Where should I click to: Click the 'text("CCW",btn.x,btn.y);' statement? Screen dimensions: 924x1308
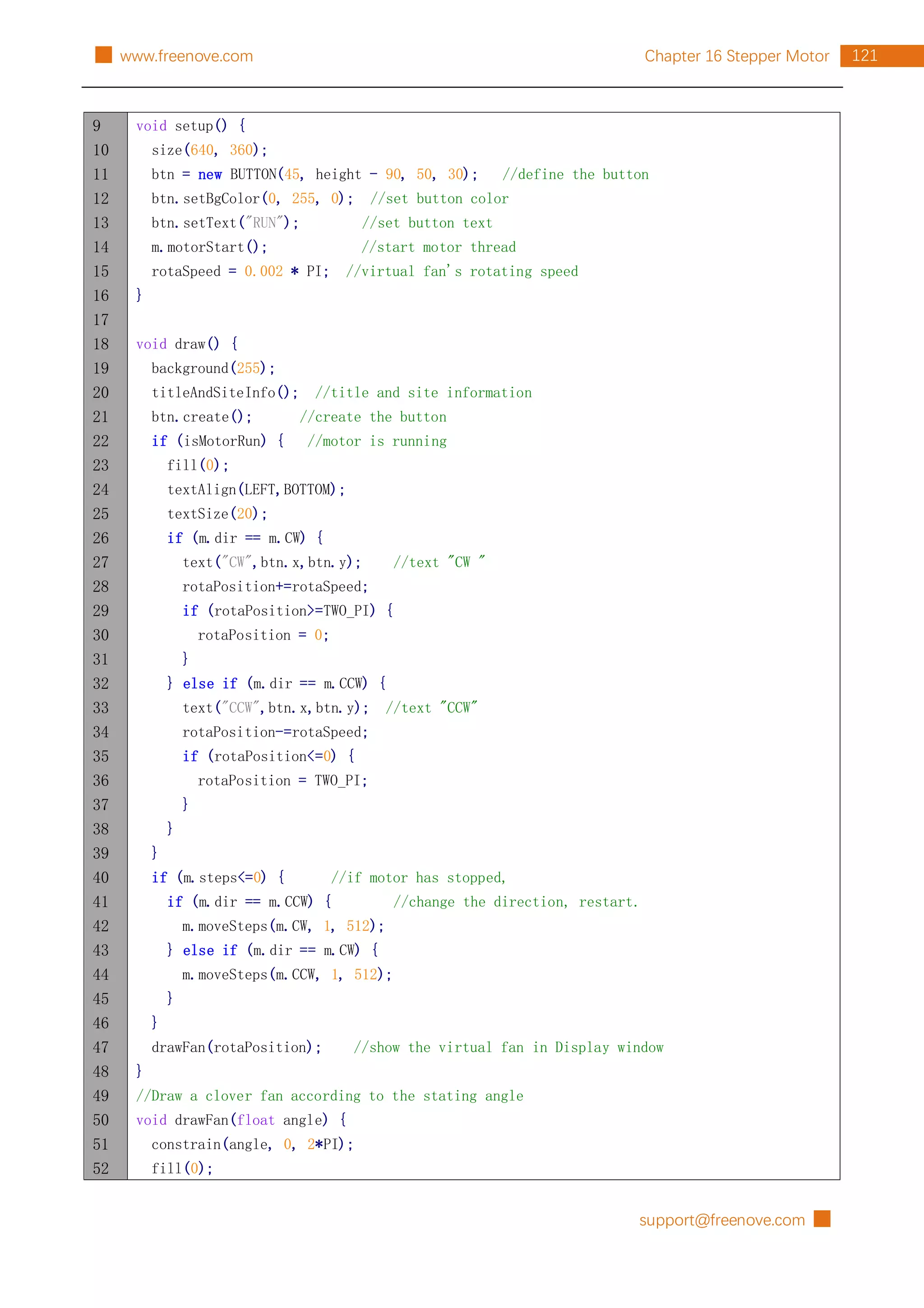click(276, 708)
